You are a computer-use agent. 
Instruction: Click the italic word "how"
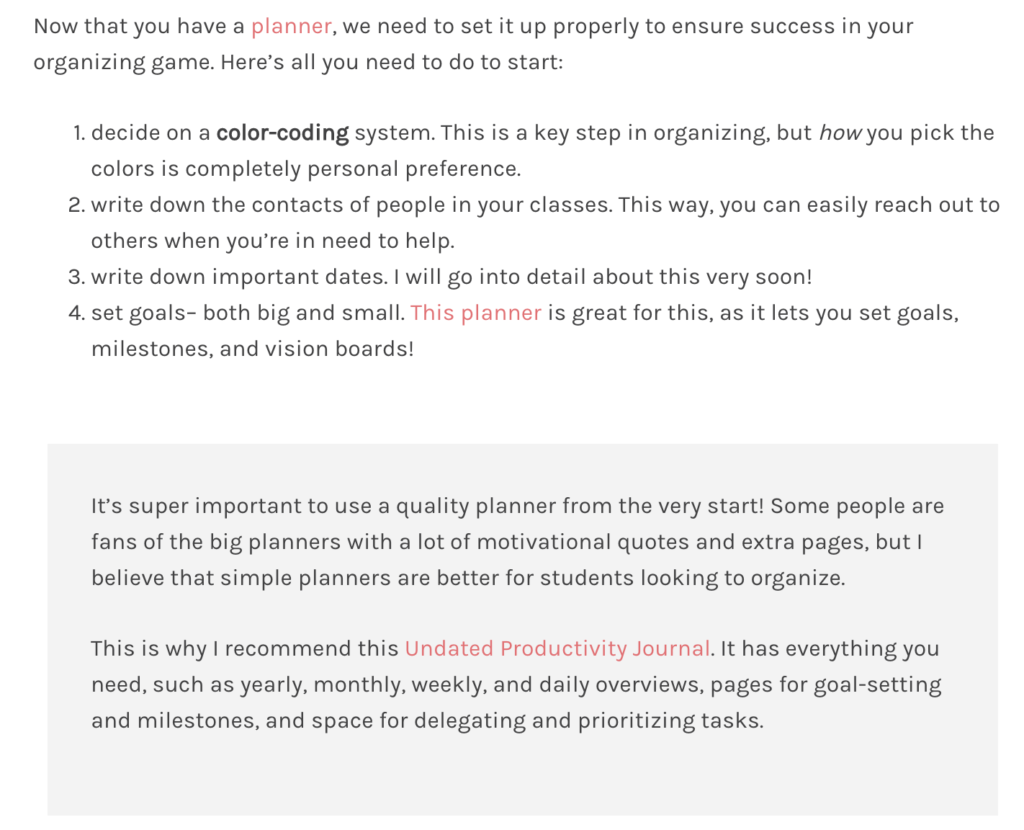click(x=840, y=133)
